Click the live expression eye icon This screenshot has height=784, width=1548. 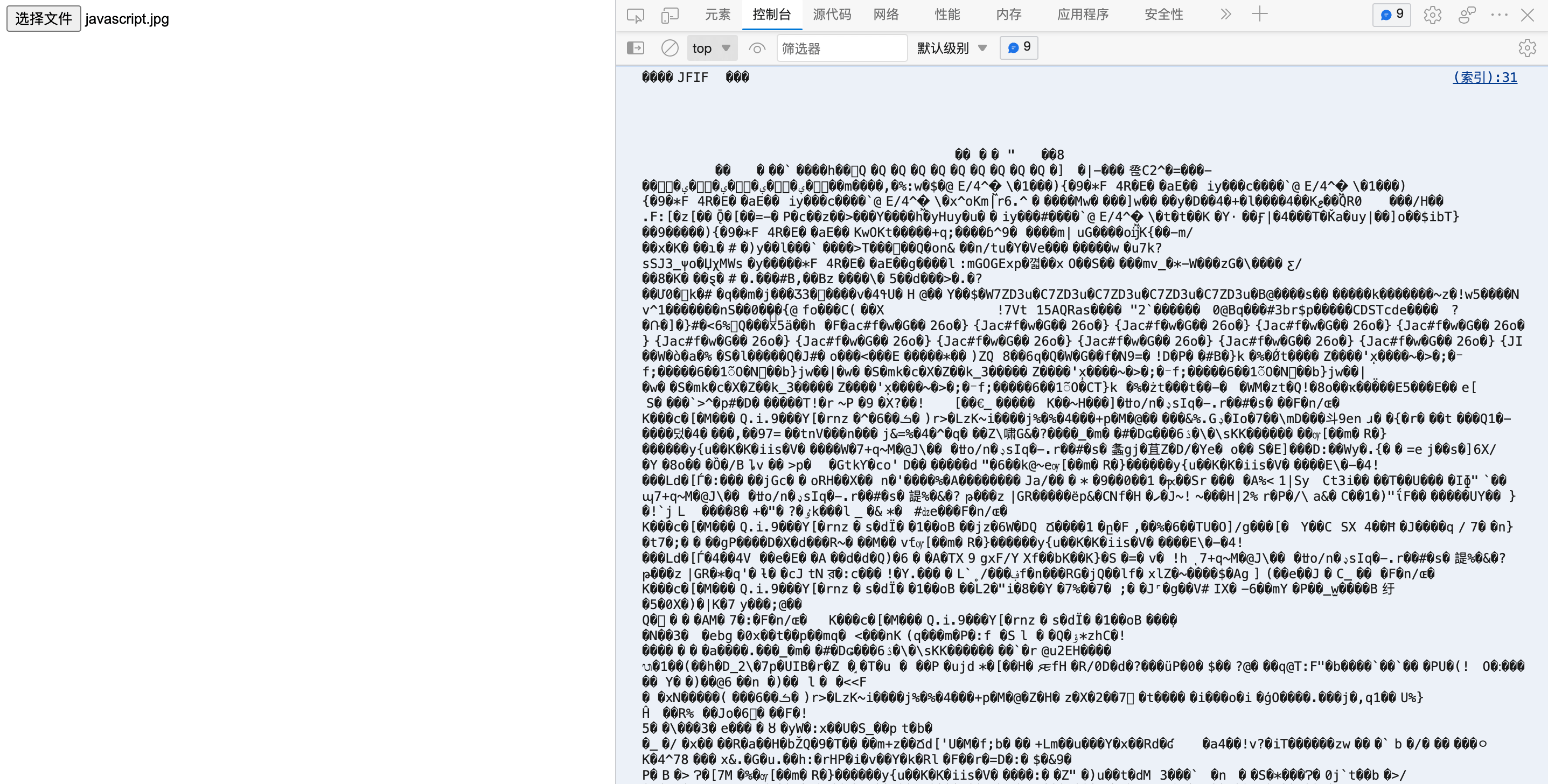[757, 48]
